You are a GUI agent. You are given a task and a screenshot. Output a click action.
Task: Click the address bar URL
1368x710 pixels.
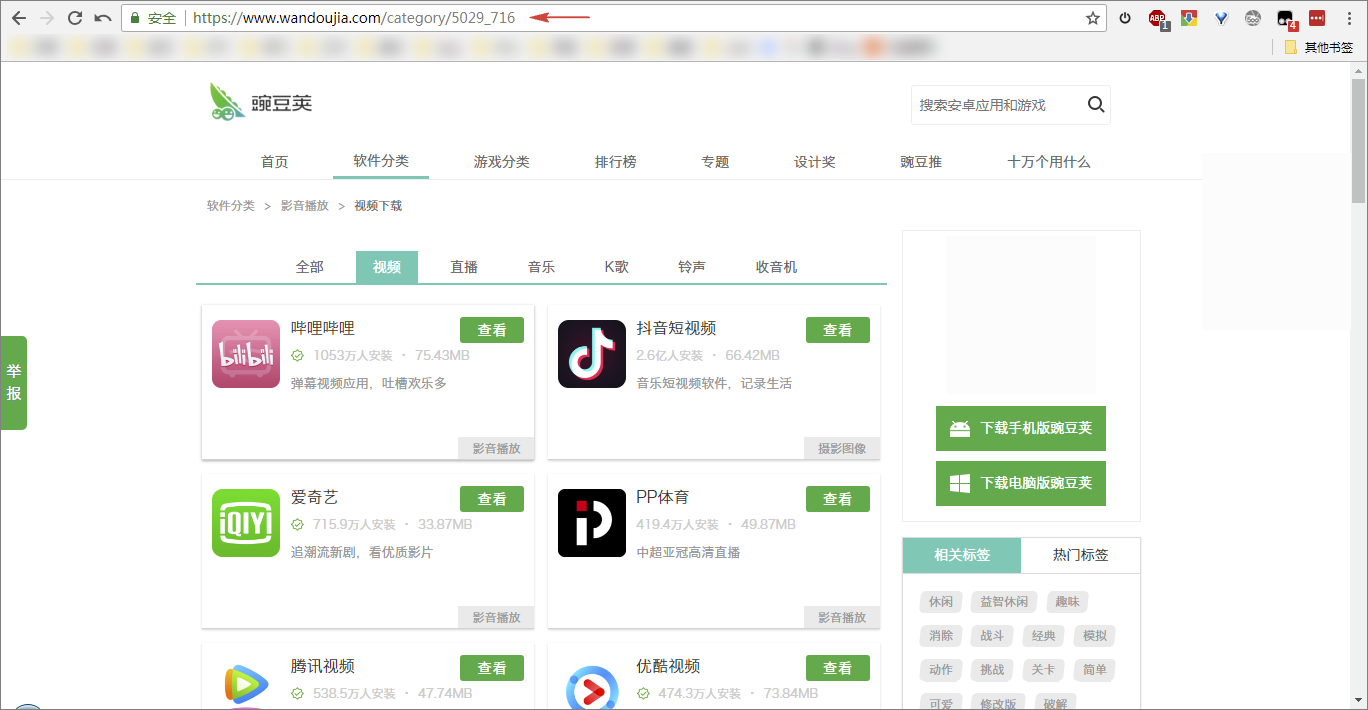click(354, 18)
